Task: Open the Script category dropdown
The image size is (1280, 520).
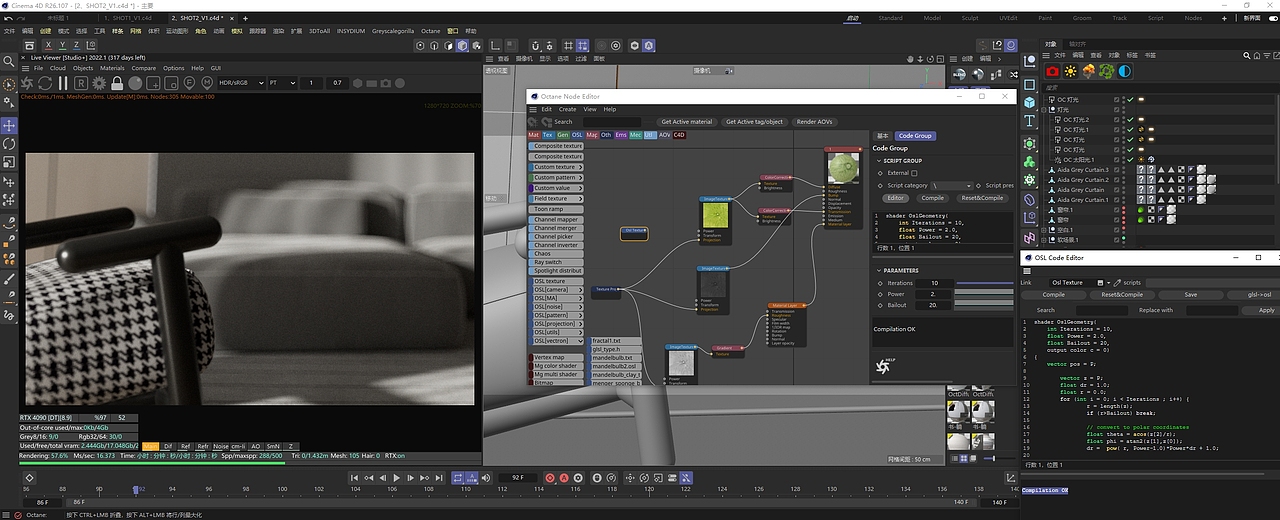Action: [950, 186]
